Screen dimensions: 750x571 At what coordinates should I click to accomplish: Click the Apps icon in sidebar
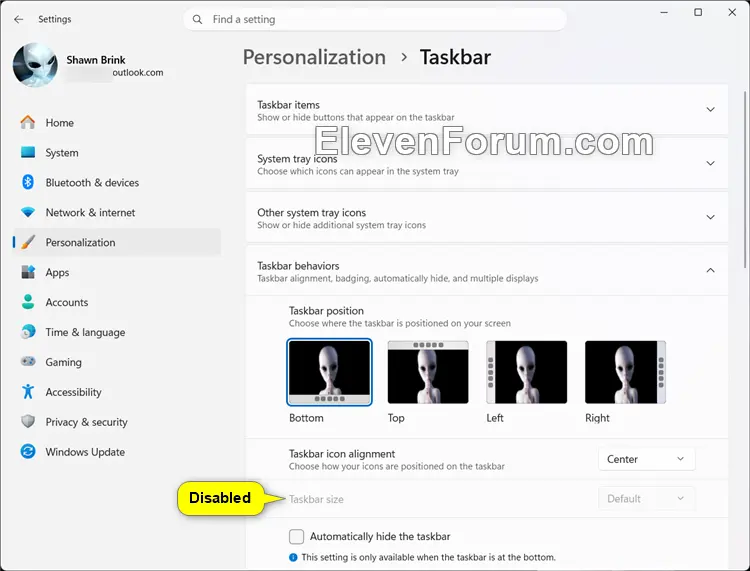pyautogui.click(x=28, y=272)
